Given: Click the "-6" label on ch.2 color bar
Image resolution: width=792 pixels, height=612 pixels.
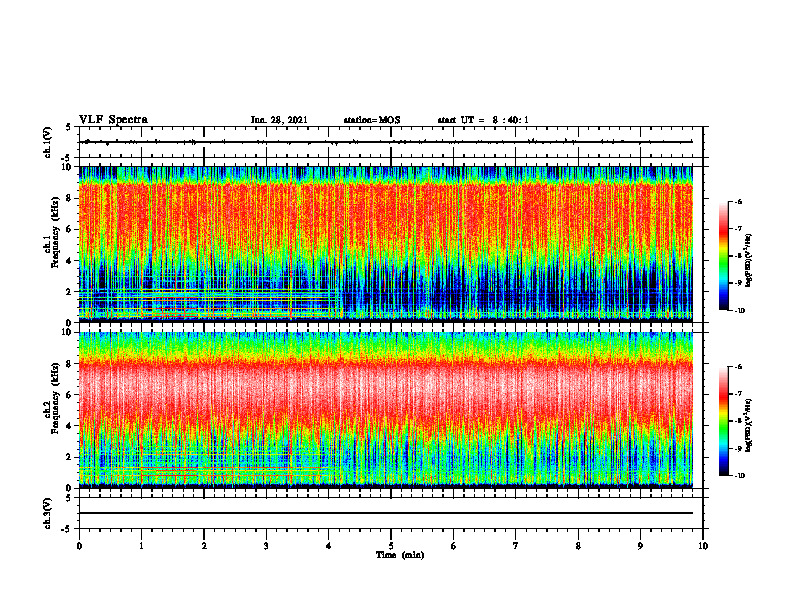Looking at the screenshot, I should [738, 367].
